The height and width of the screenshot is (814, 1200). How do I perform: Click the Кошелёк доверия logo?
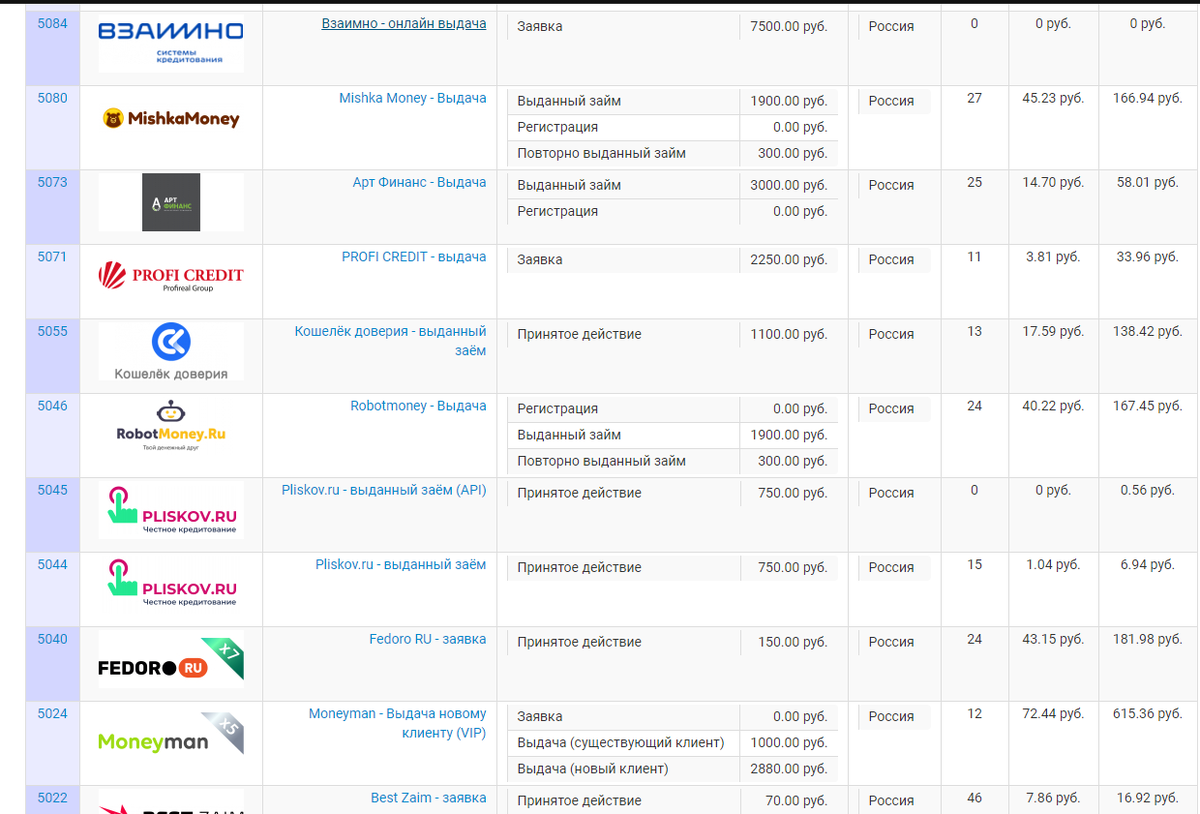coord(171,351)
